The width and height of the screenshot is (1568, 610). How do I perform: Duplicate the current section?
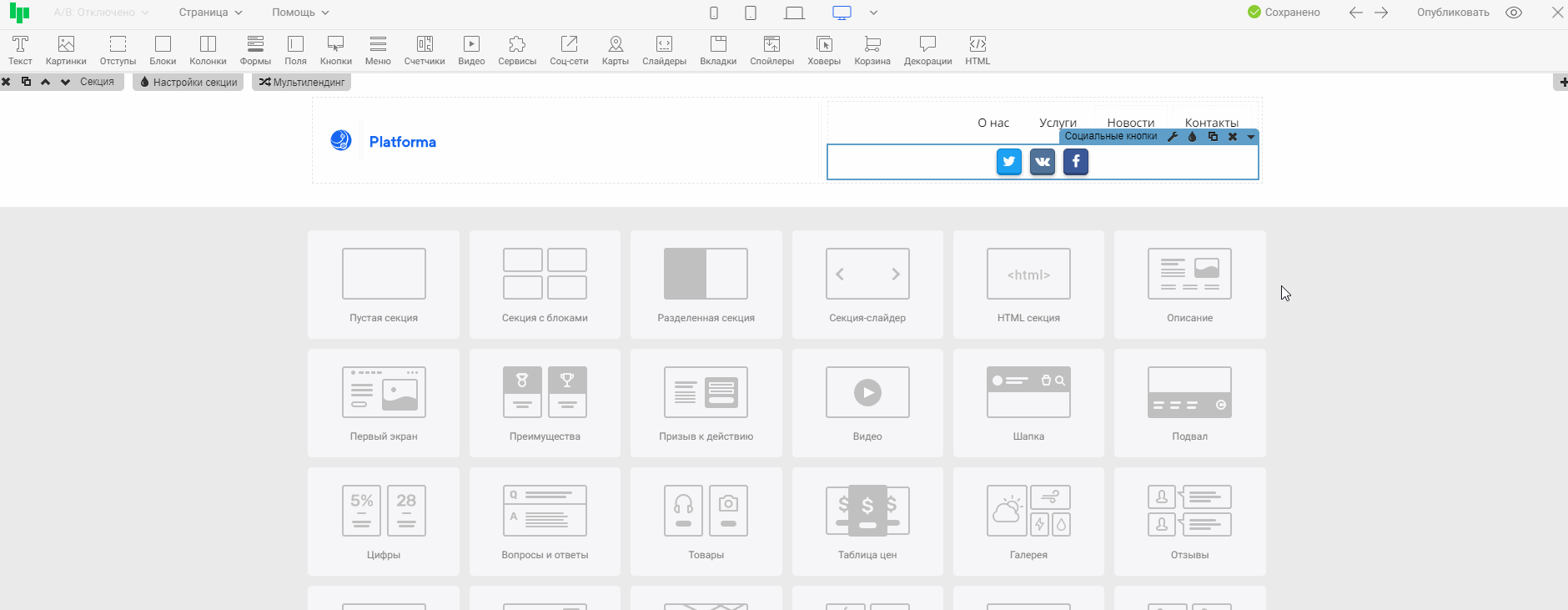pos(26,82)
